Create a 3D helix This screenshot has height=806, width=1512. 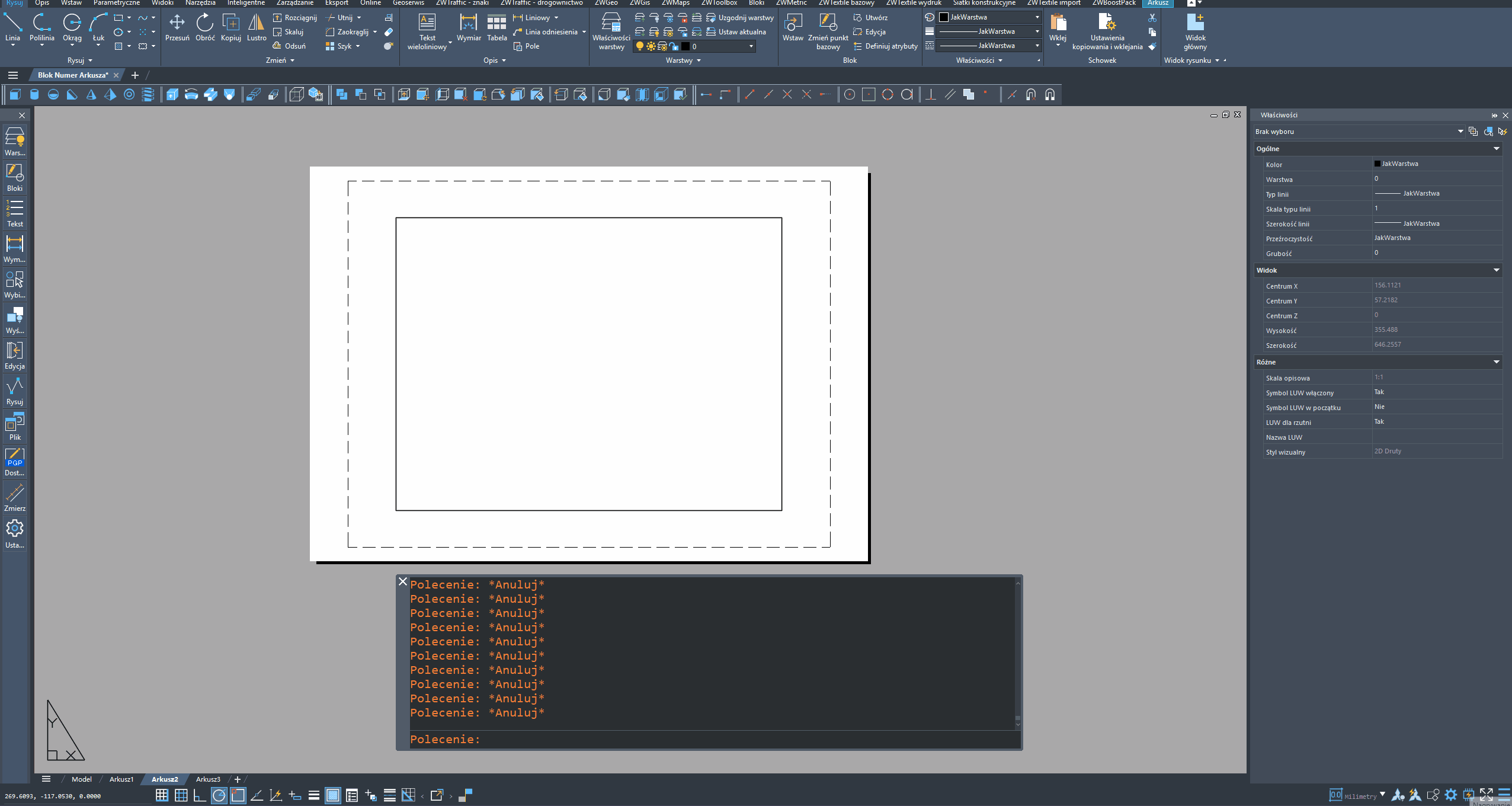148,94
